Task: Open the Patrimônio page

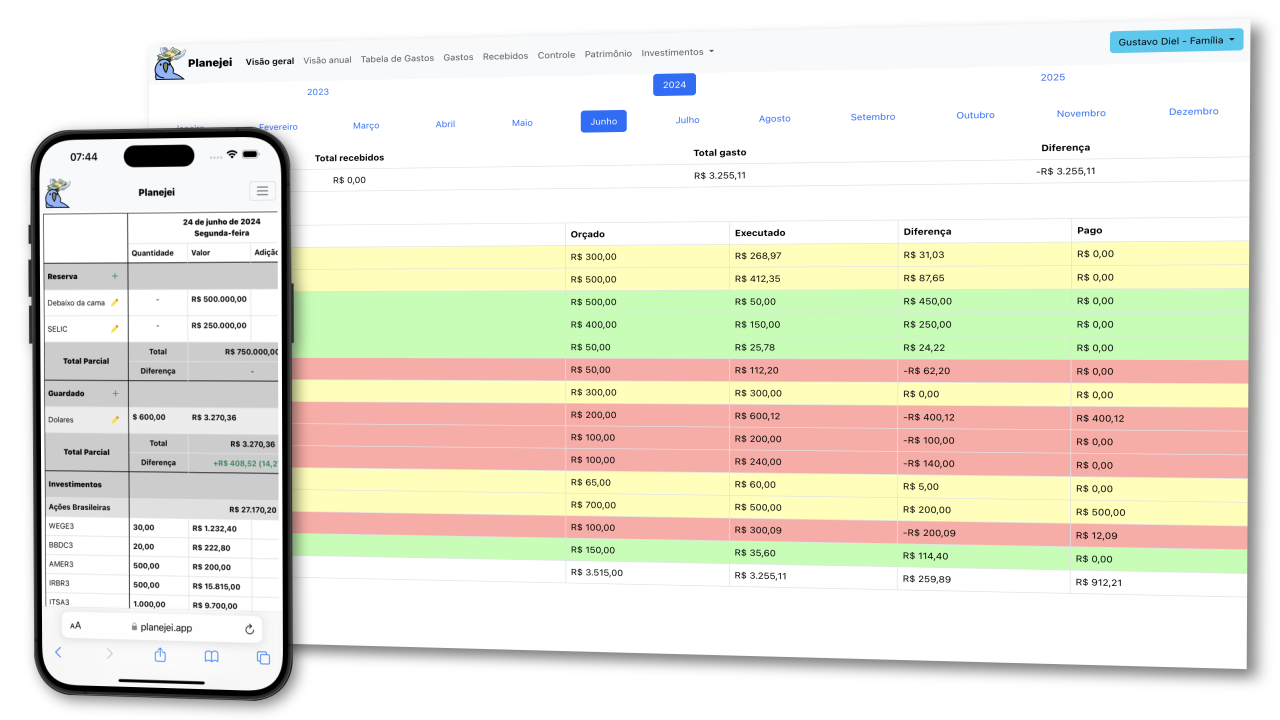Action: (x=608, y=54)
